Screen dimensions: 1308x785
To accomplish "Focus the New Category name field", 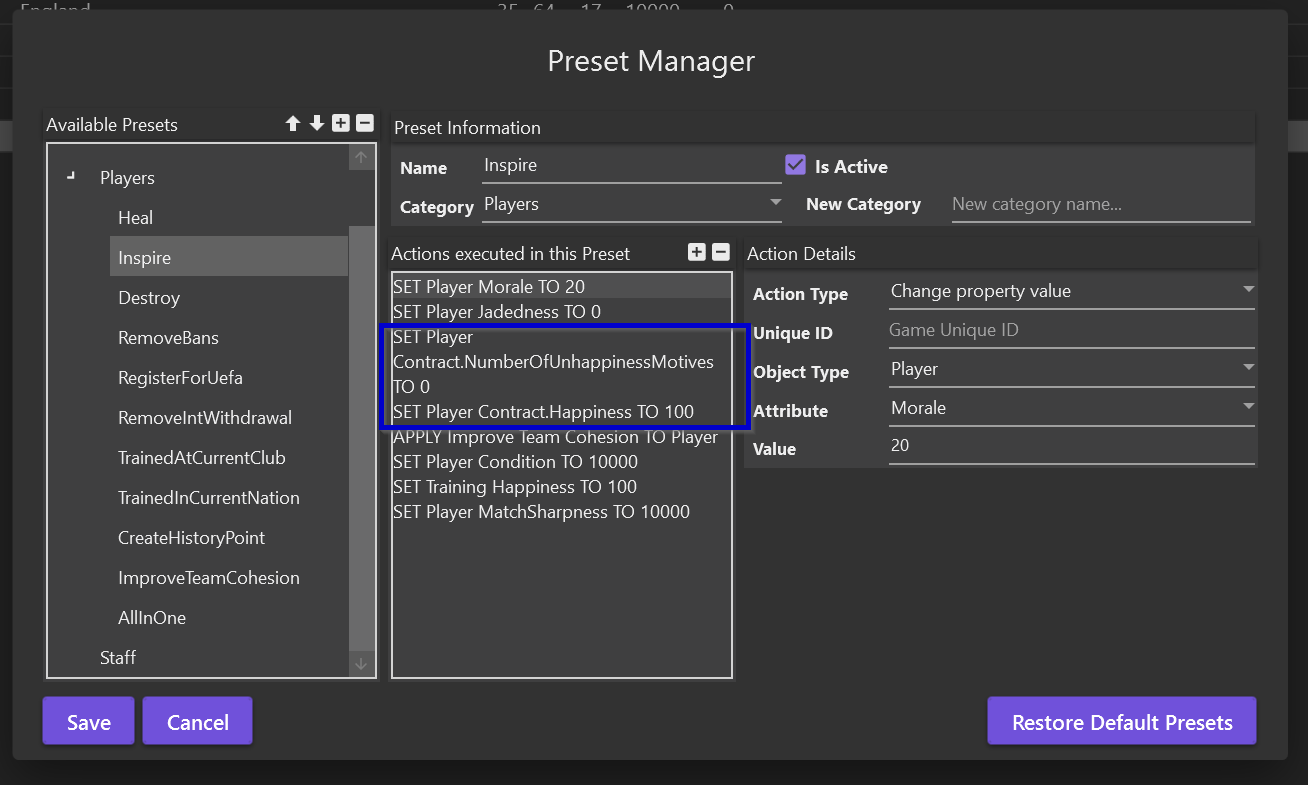I will pyautogui.click(x=1100, y=204).
